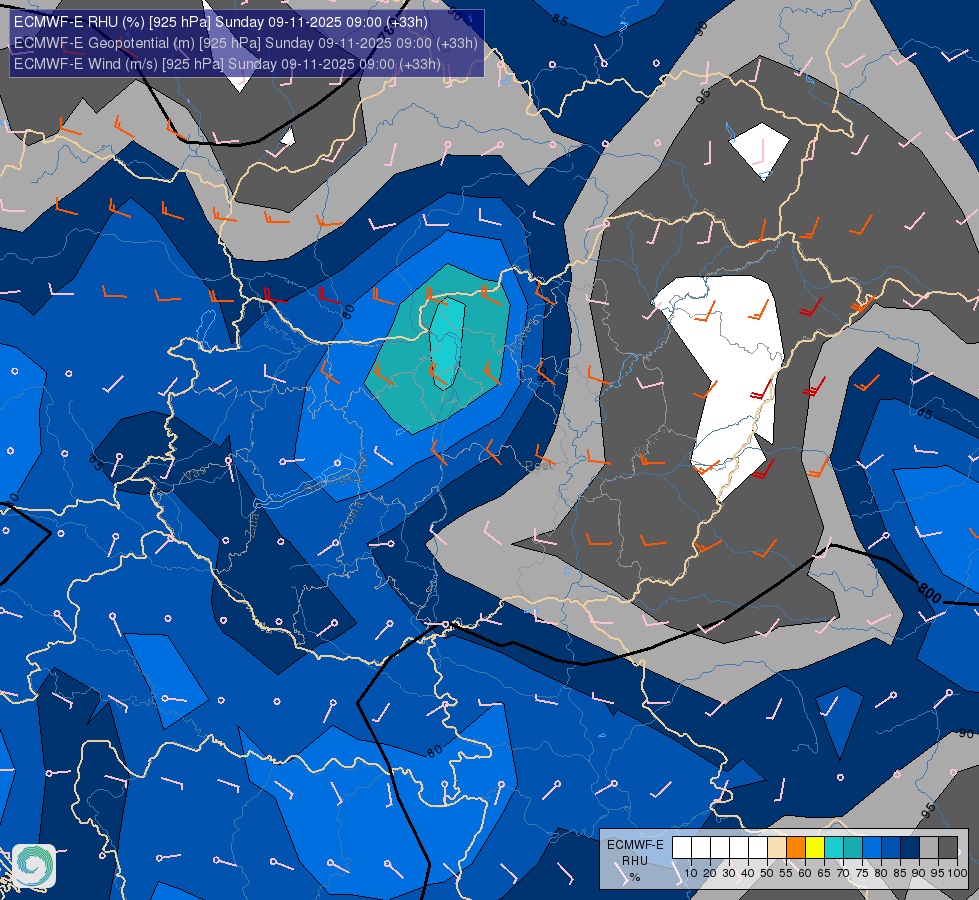Click the legend scale value 10
Image resolution: width=979 pixels, height=900 pixels.
691,873
